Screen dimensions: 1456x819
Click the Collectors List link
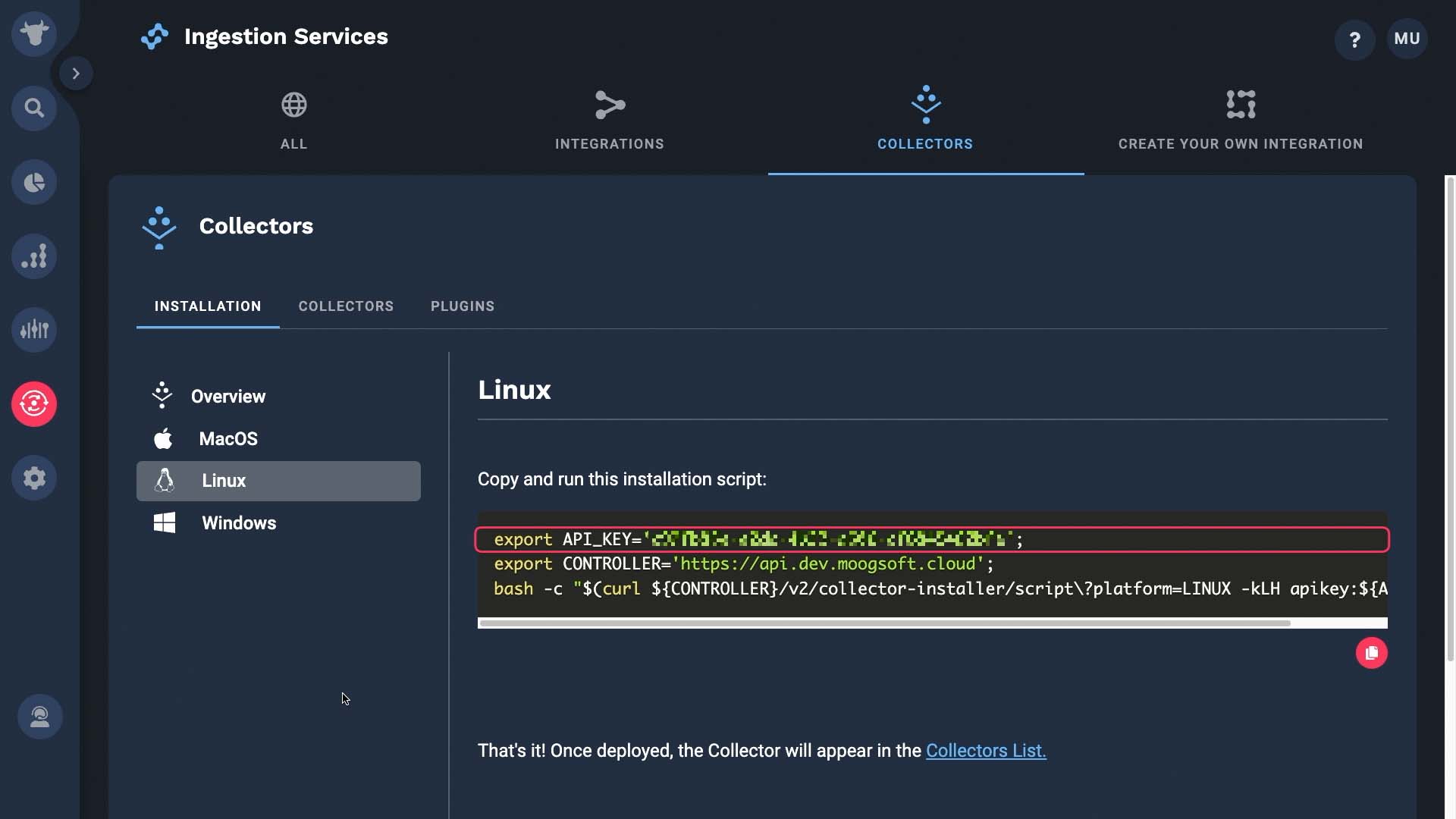(x=985, y=750)
